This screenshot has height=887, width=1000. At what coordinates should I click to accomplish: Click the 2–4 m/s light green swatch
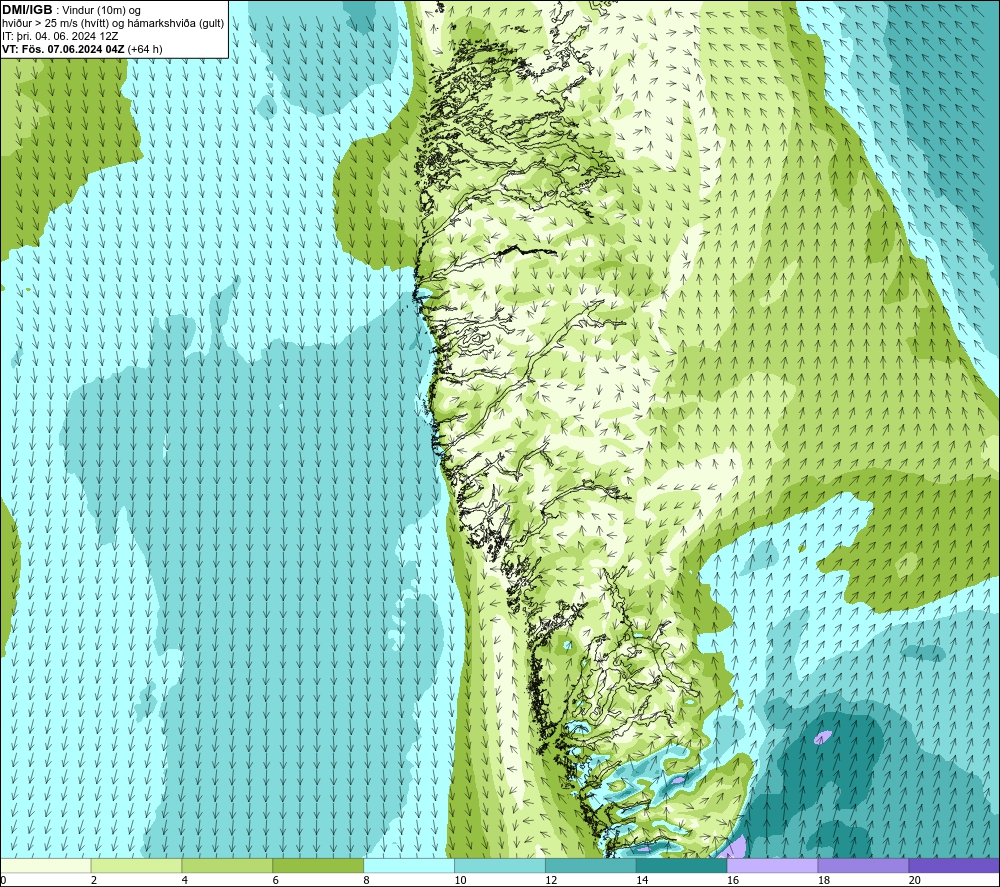coord(136,866)
